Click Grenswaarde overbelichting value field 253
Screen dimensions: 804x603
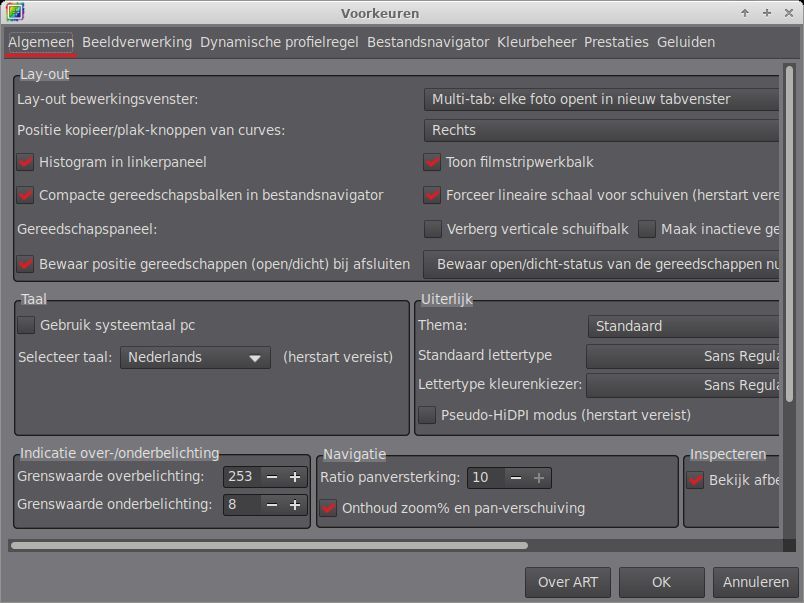(242, 477)
